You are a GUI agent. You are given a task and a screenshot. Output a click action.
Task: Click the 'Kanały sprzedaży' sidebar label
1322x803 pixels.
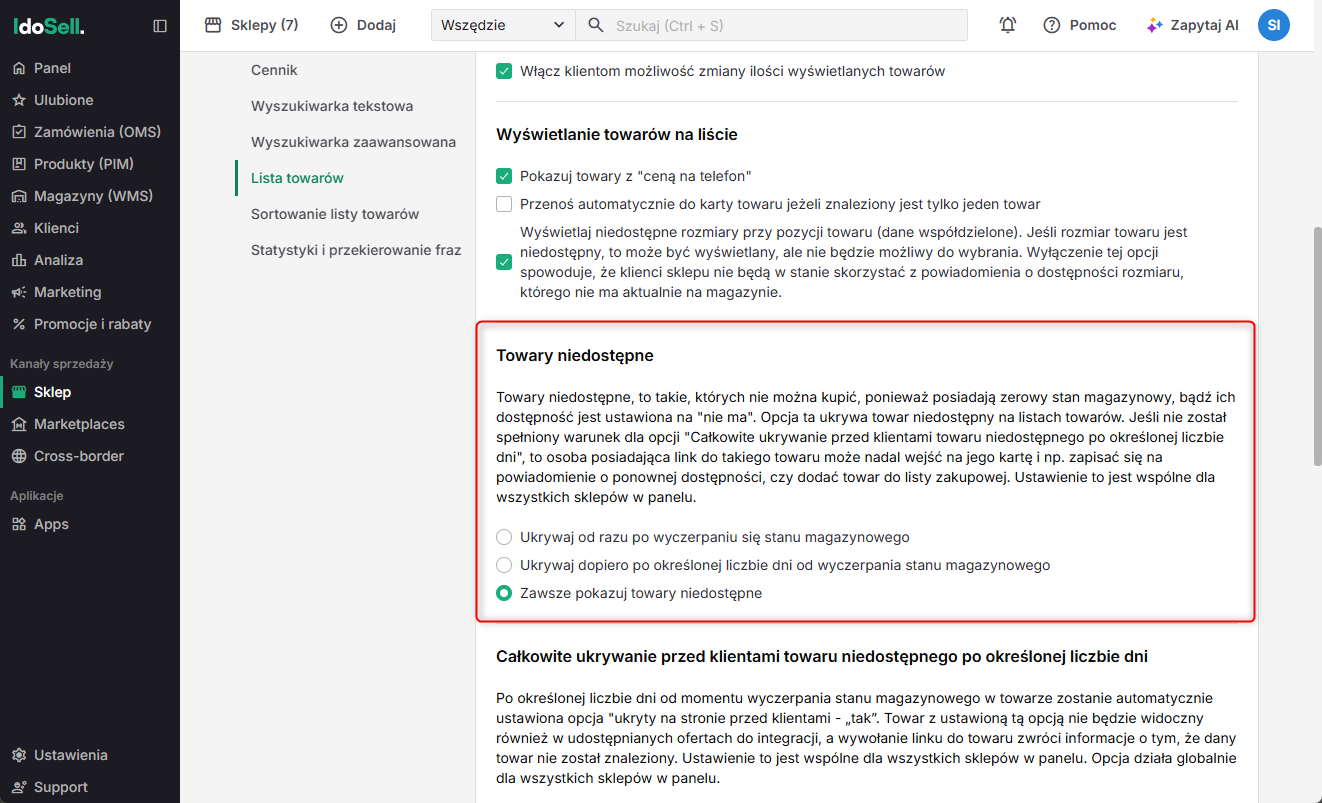[x=62, y=363]
